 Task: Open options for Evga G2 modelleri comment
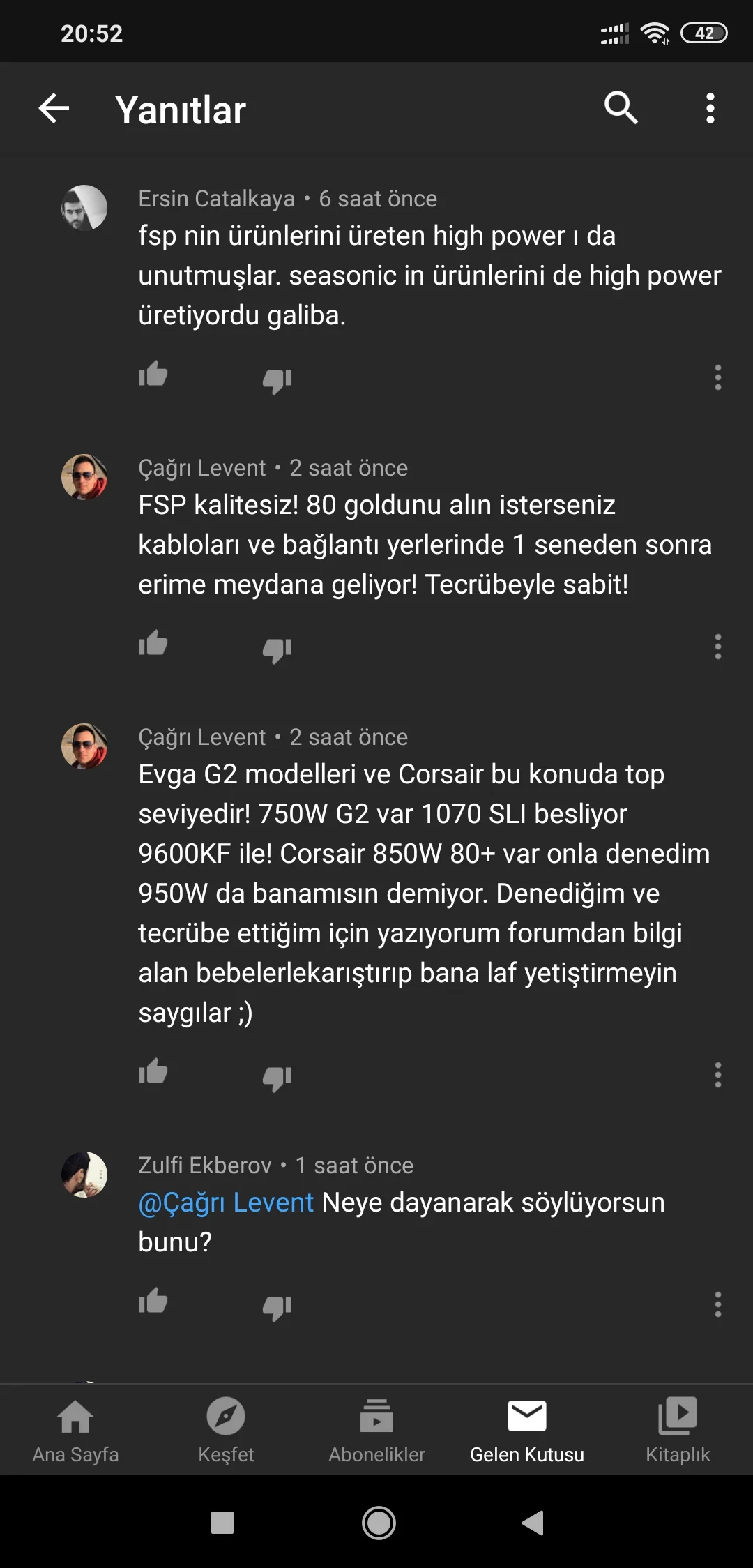[717, 1075]
